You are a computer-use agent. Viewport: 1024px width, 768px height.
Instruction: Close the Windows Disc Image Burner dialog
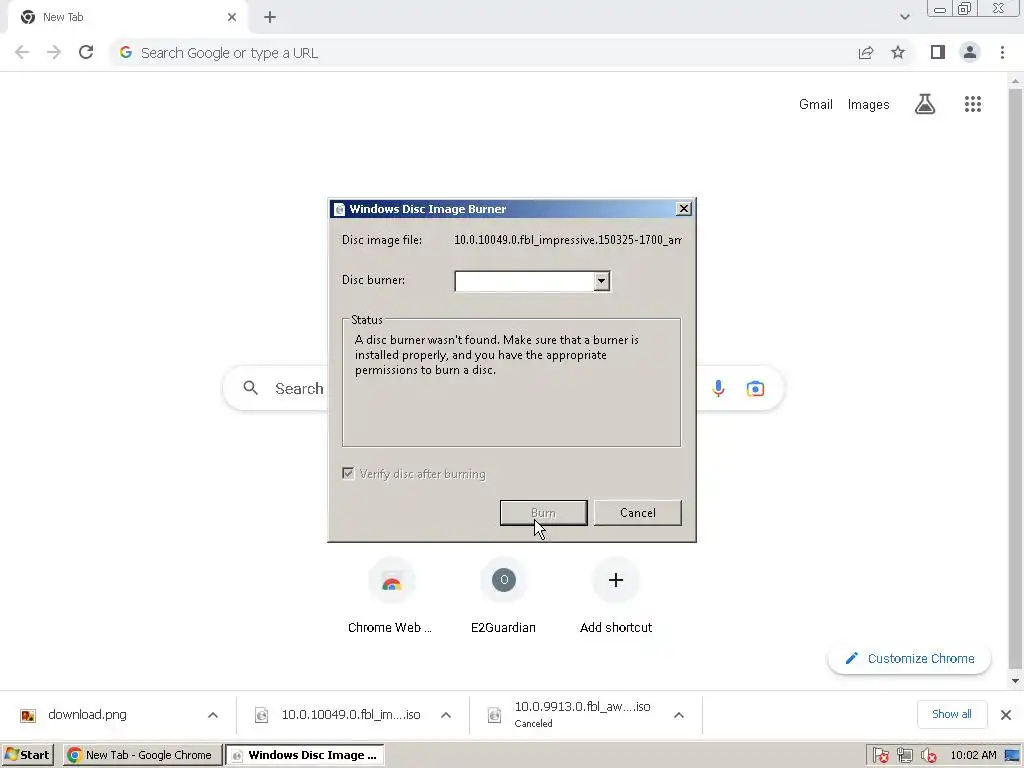coord(683,208)
